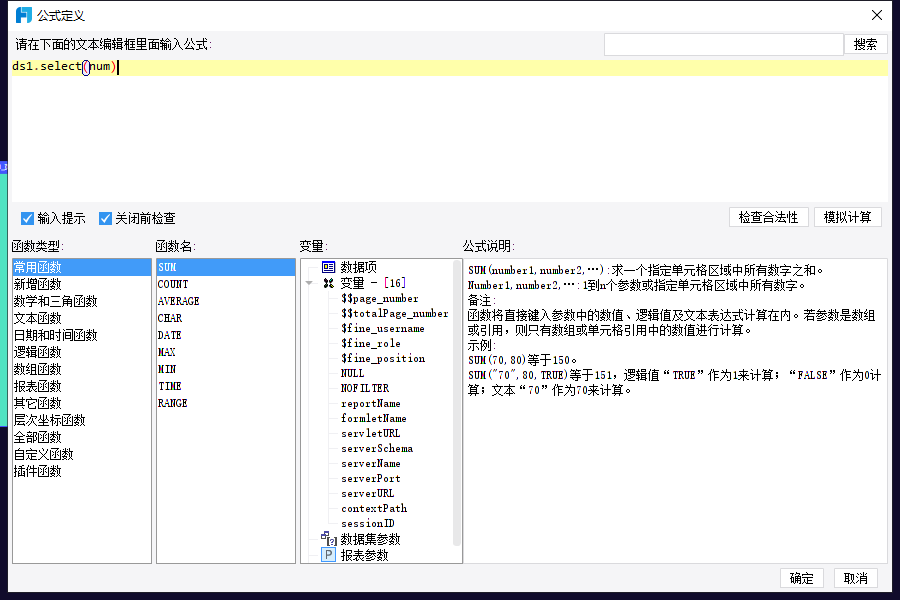
Task: Click the variable list vertical scrollbar
Action: coord(457,400)
